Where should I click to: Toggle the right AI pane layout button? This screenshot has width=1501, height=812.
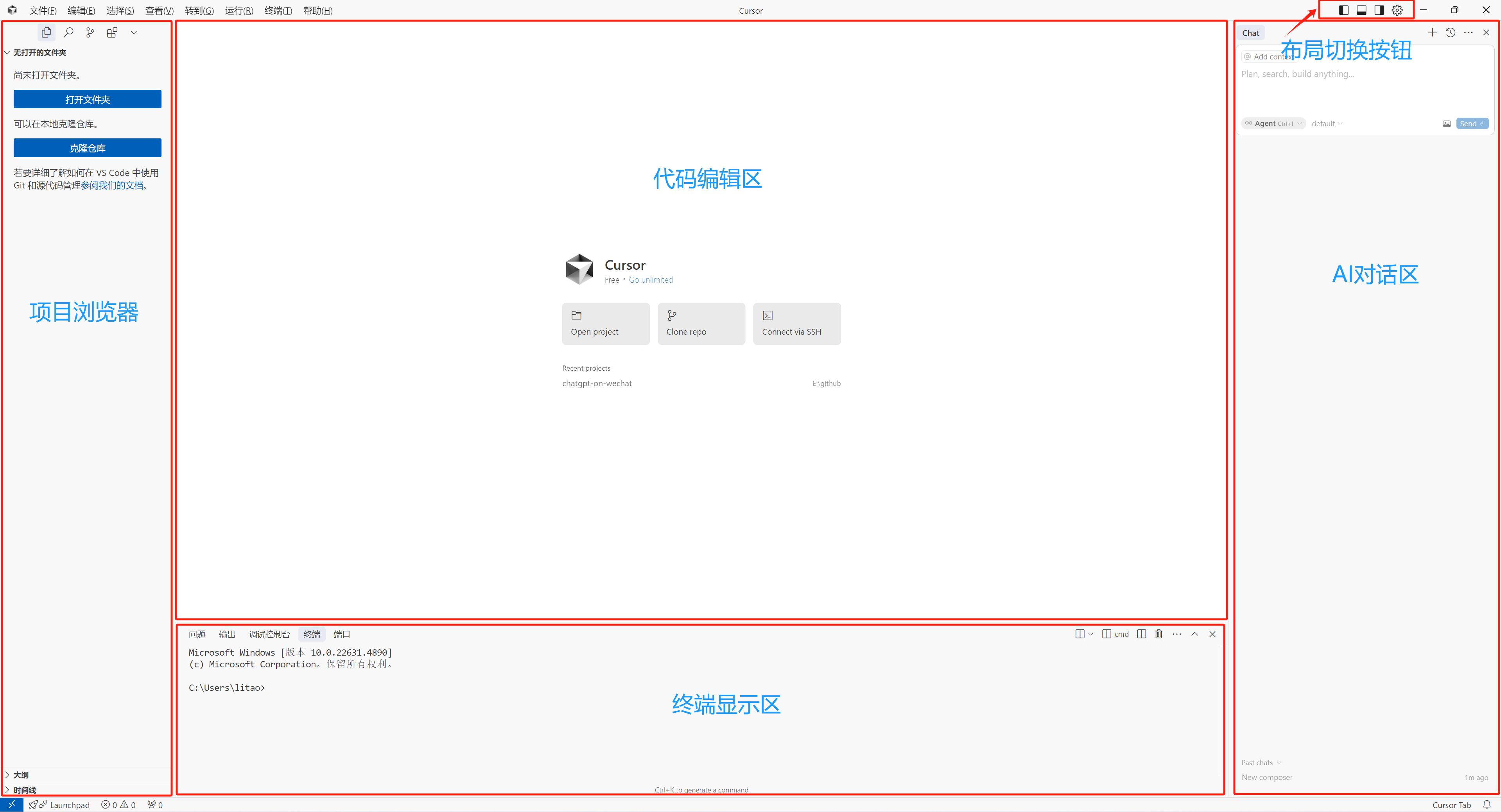[x=1379, y=10]
